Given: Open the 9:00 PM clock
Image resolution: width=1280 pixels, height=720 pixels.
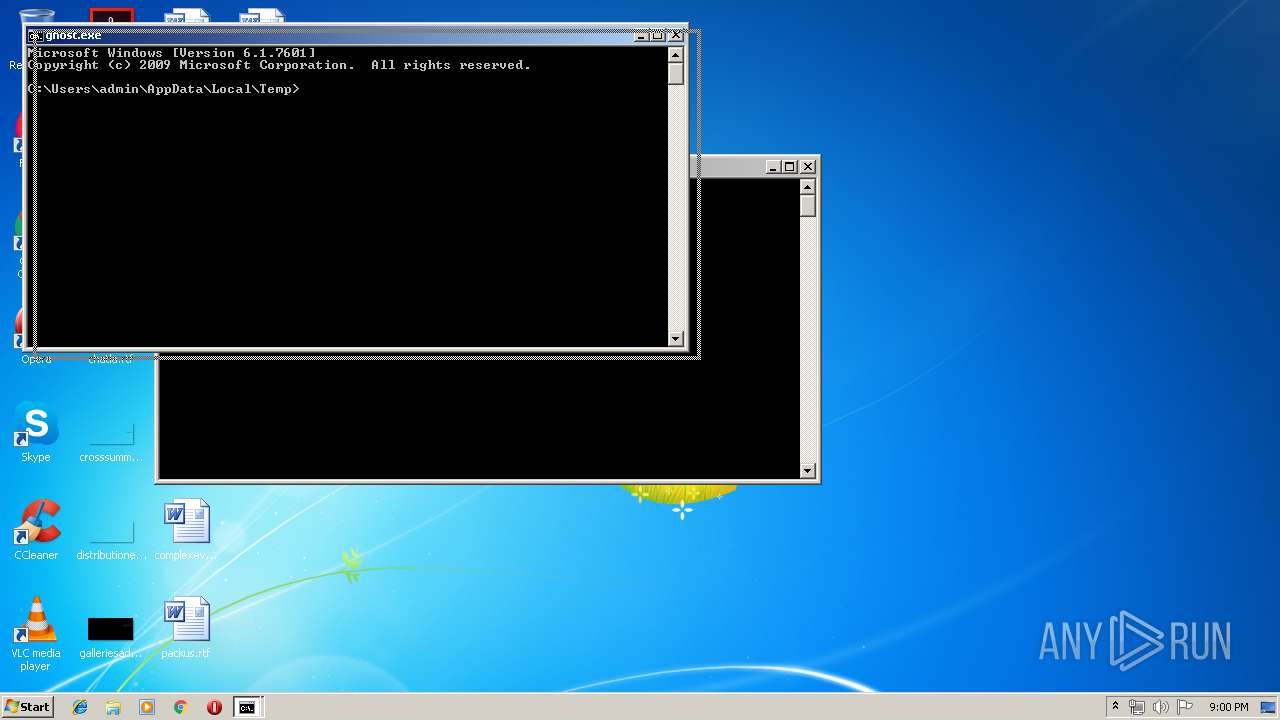Looking at the screenshot, I should (x=1228, y=707).
